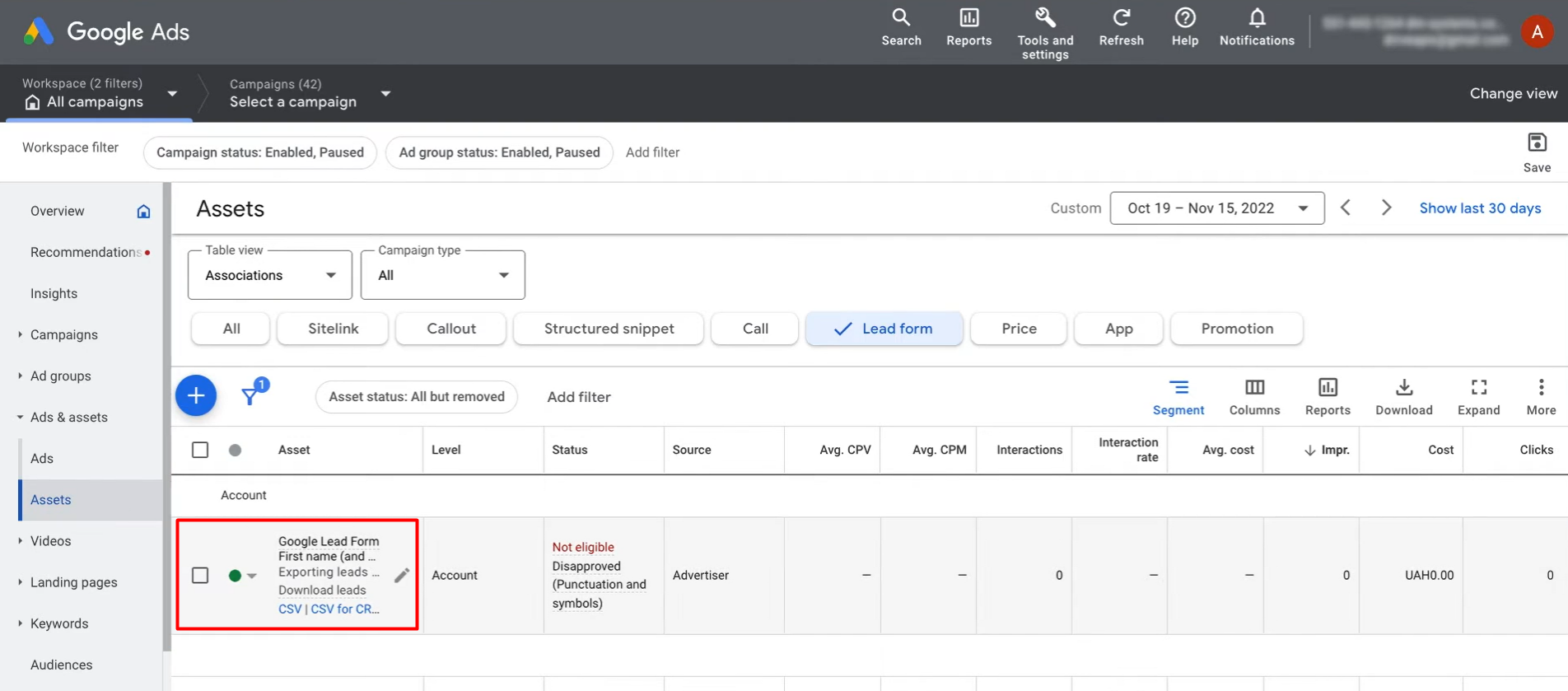This screenshot has height=691, width=1568.
Task: Expand the table to full screen
Action: pyautogui.click(x=1479, y=397)
